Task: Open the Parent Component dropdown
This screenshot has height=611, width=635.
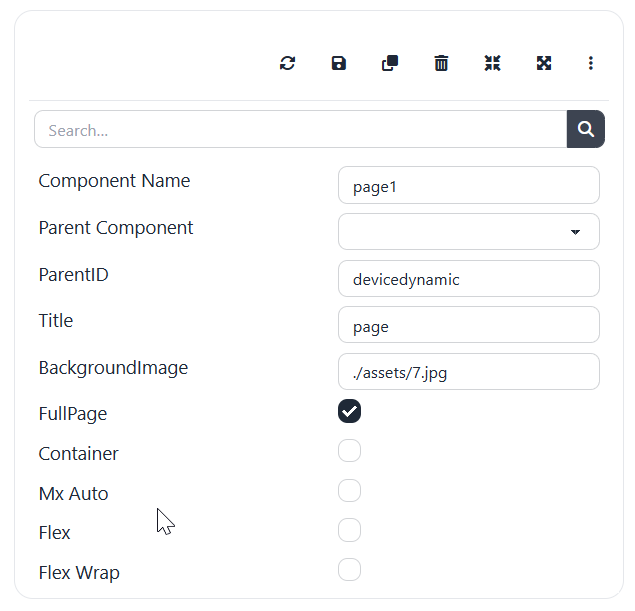Action: pyautogui.click(x=469, y=231)
